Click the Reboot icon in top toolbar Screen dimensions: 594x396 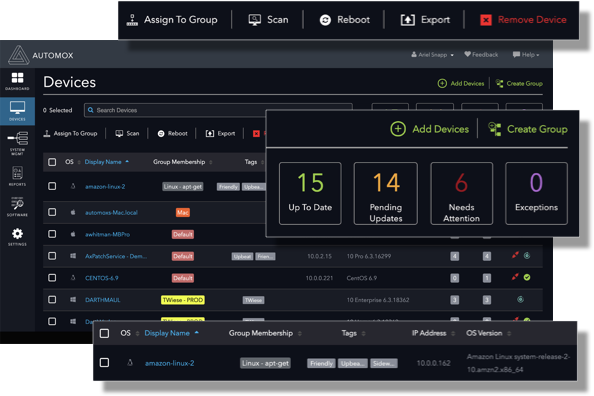(325, 20)
